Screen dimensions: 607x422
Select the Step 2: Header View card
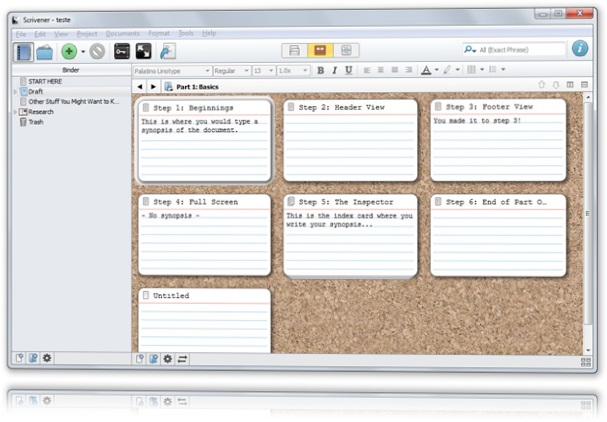pyautogui.click(x=350, y=140)
